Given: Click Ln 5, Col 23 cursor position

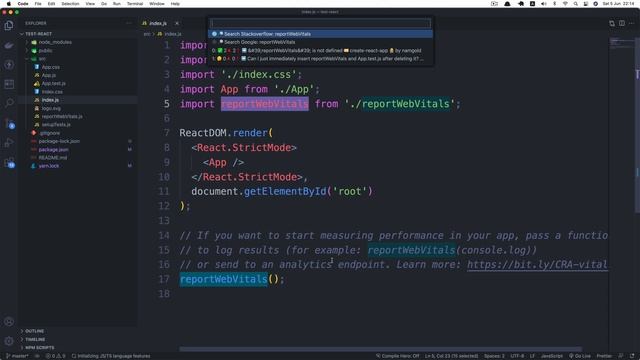Looking at the screenshot, I should pos(451,356).
